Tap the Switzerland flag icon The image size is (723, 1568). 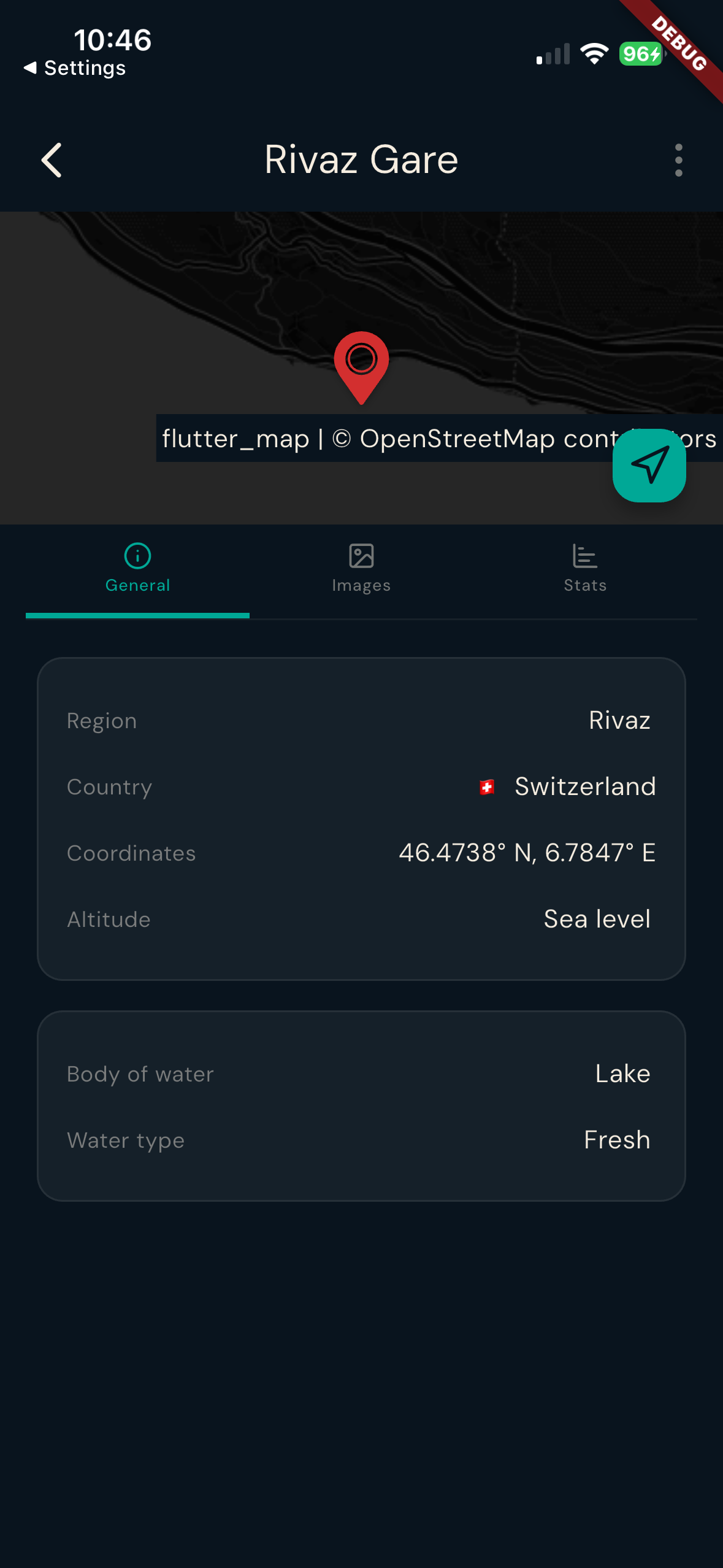tap(487, 787)
